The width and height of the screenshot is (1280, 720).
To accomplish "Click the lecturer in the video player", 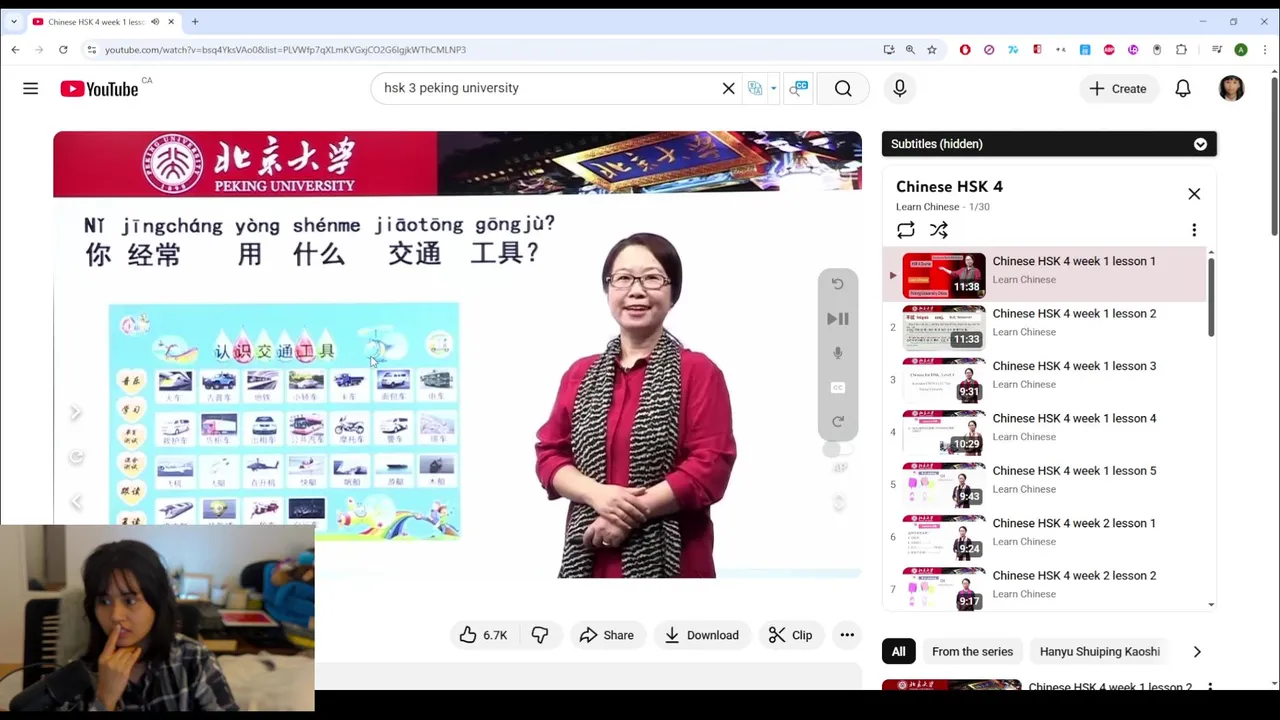I will pos(637,405).
